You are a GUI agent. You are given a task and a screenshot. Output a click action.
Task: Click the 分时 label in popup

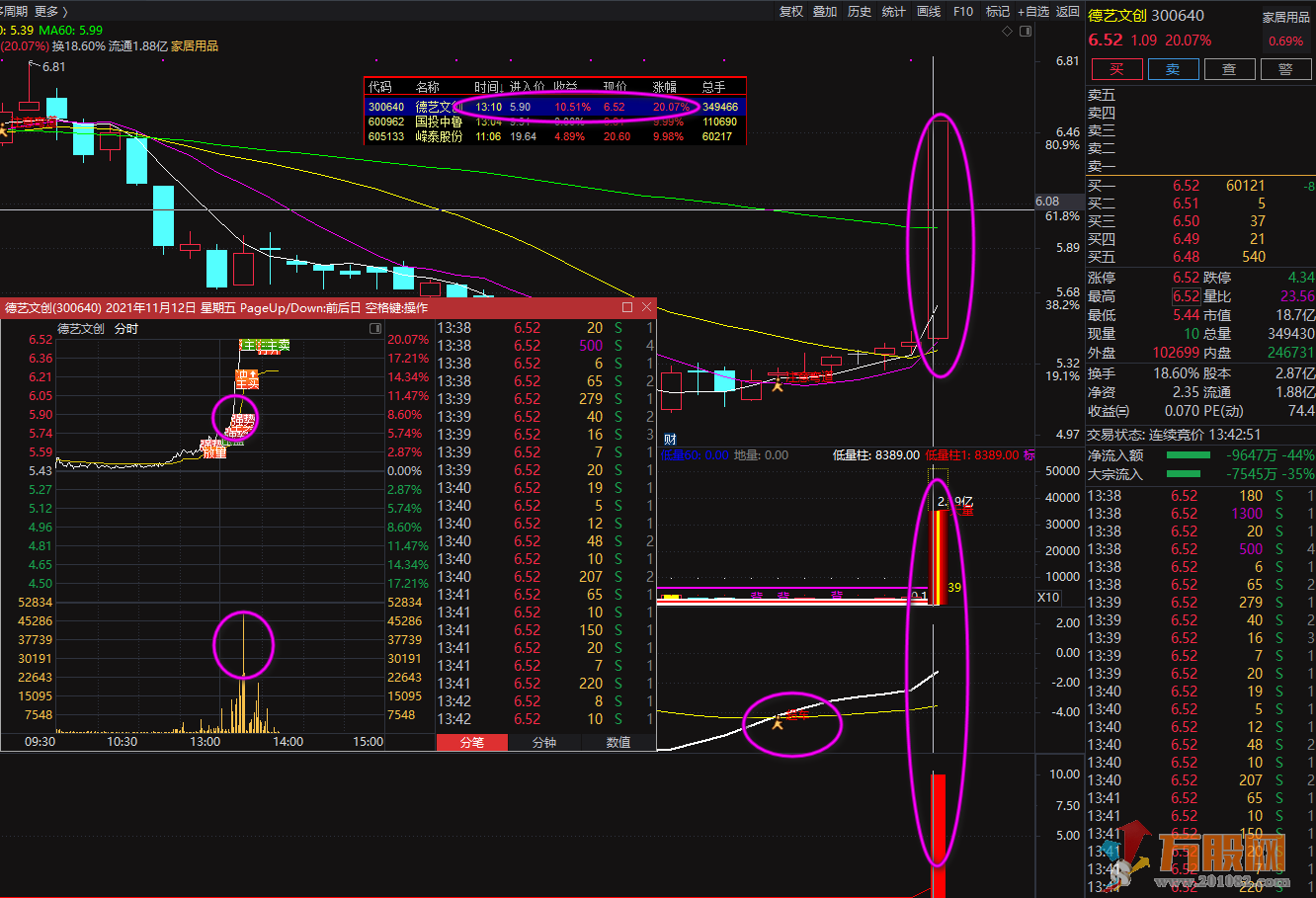click(x=126, y=329)
